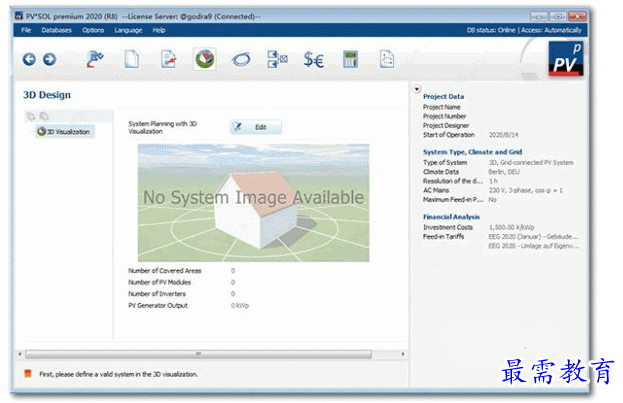This screenshot has width=623, height=403.
Task: Open System Type, Climate and Grid heading
Action: [x=472, y=152]
